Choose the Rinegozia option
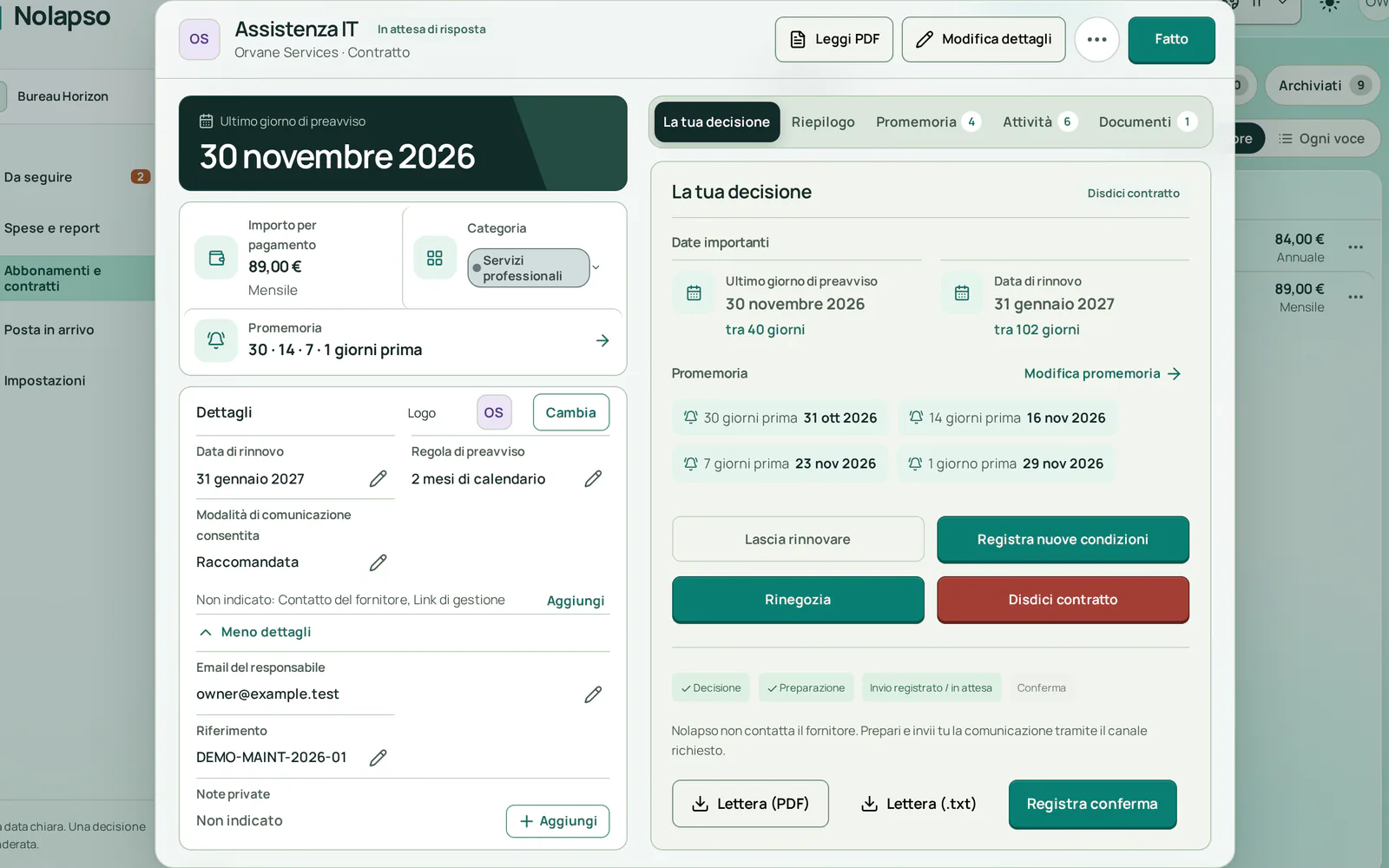Viewport: 1389px width, 868px height. pos(798,600)
